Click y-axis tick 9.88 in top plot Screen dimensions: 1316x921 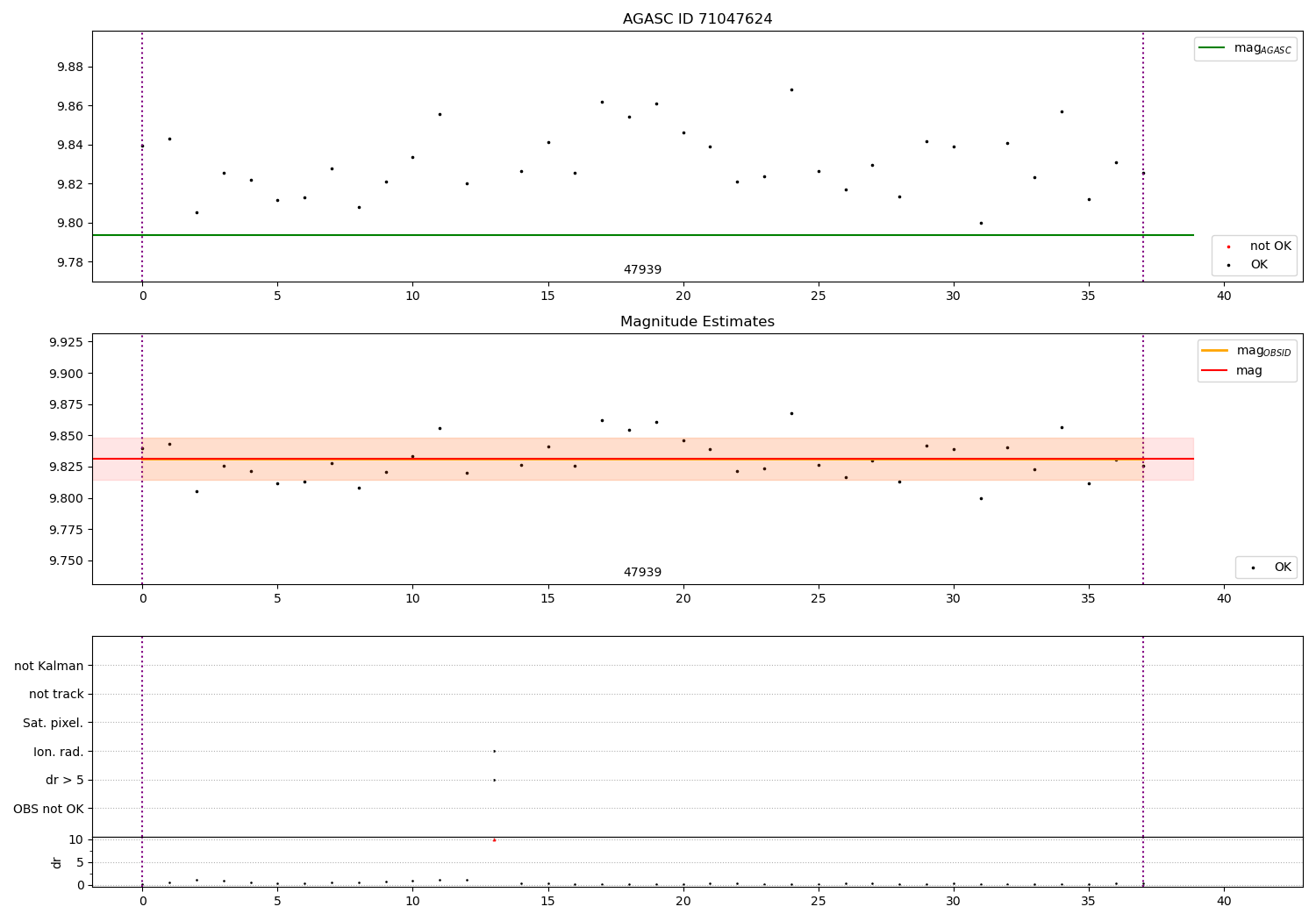click(x=70, y=68)
